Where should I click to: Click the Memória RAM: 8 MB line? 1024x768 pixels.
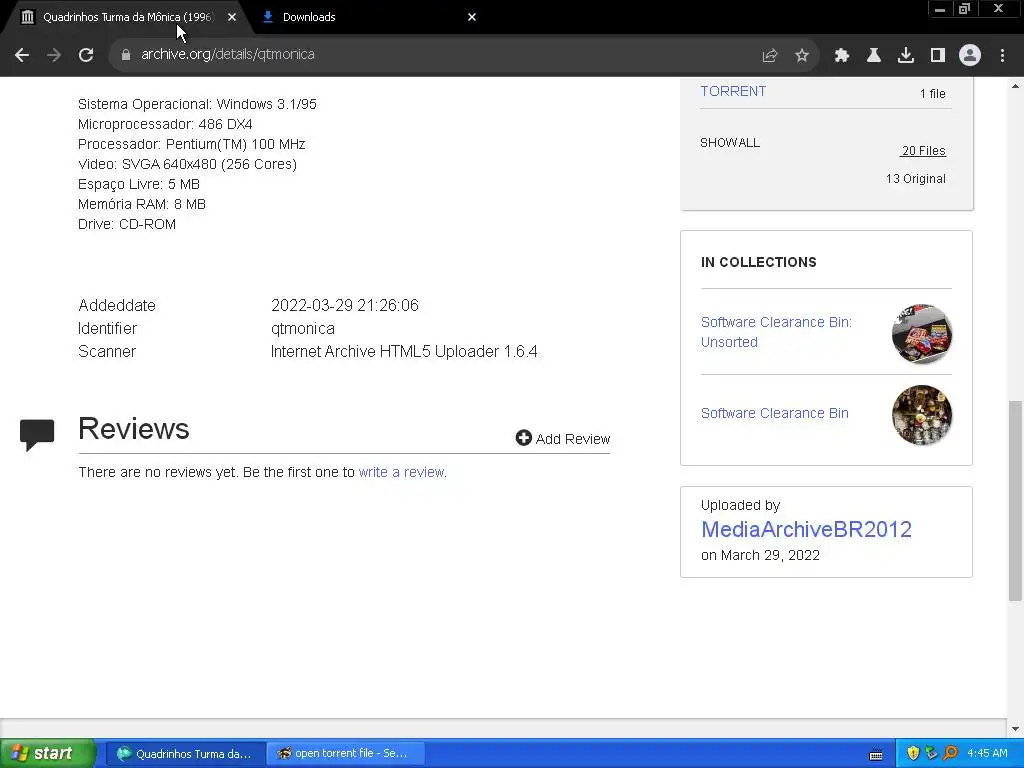(142, 204)
